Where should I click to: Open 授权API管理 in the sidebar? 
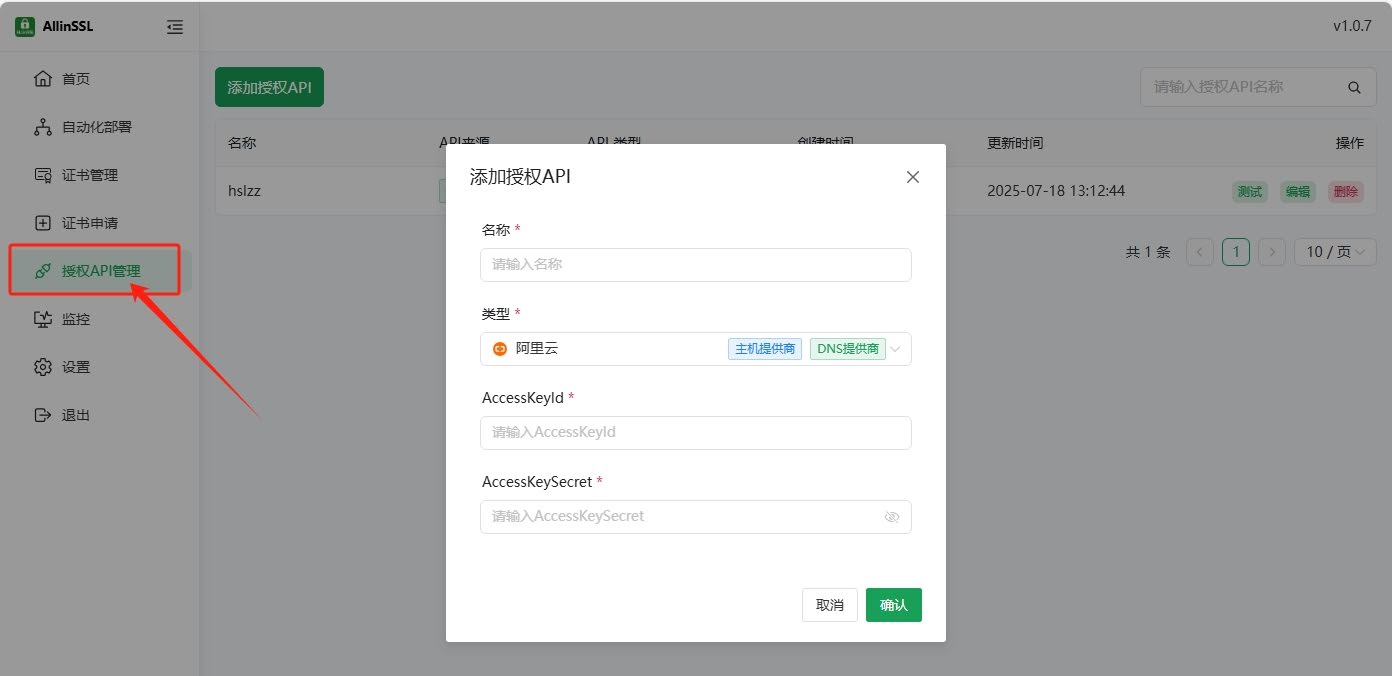click(x=100, y=271)
